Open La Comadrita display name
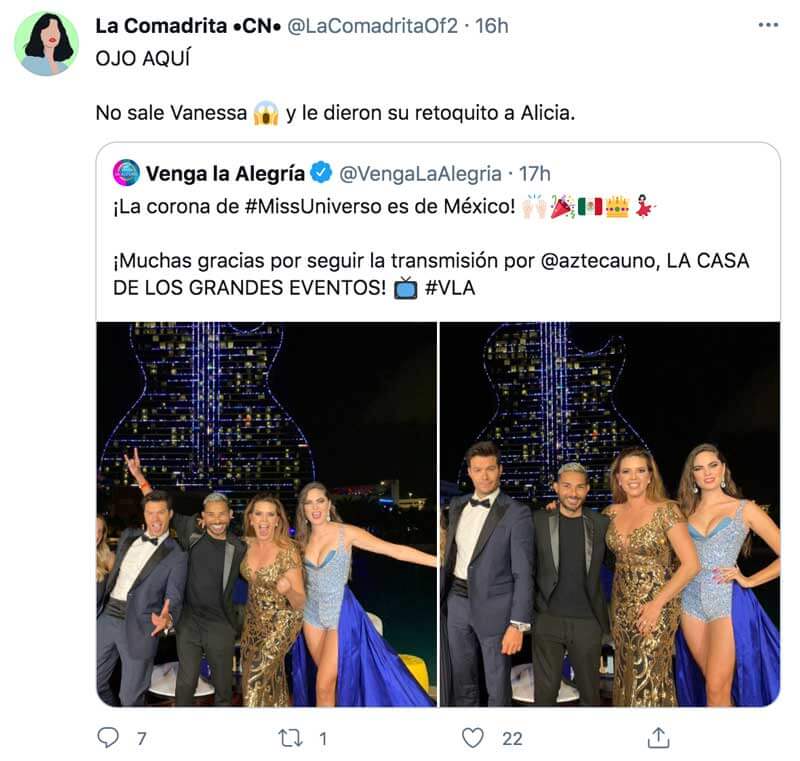The width and height of the screenshot is (800, 761). pos(187,26)
